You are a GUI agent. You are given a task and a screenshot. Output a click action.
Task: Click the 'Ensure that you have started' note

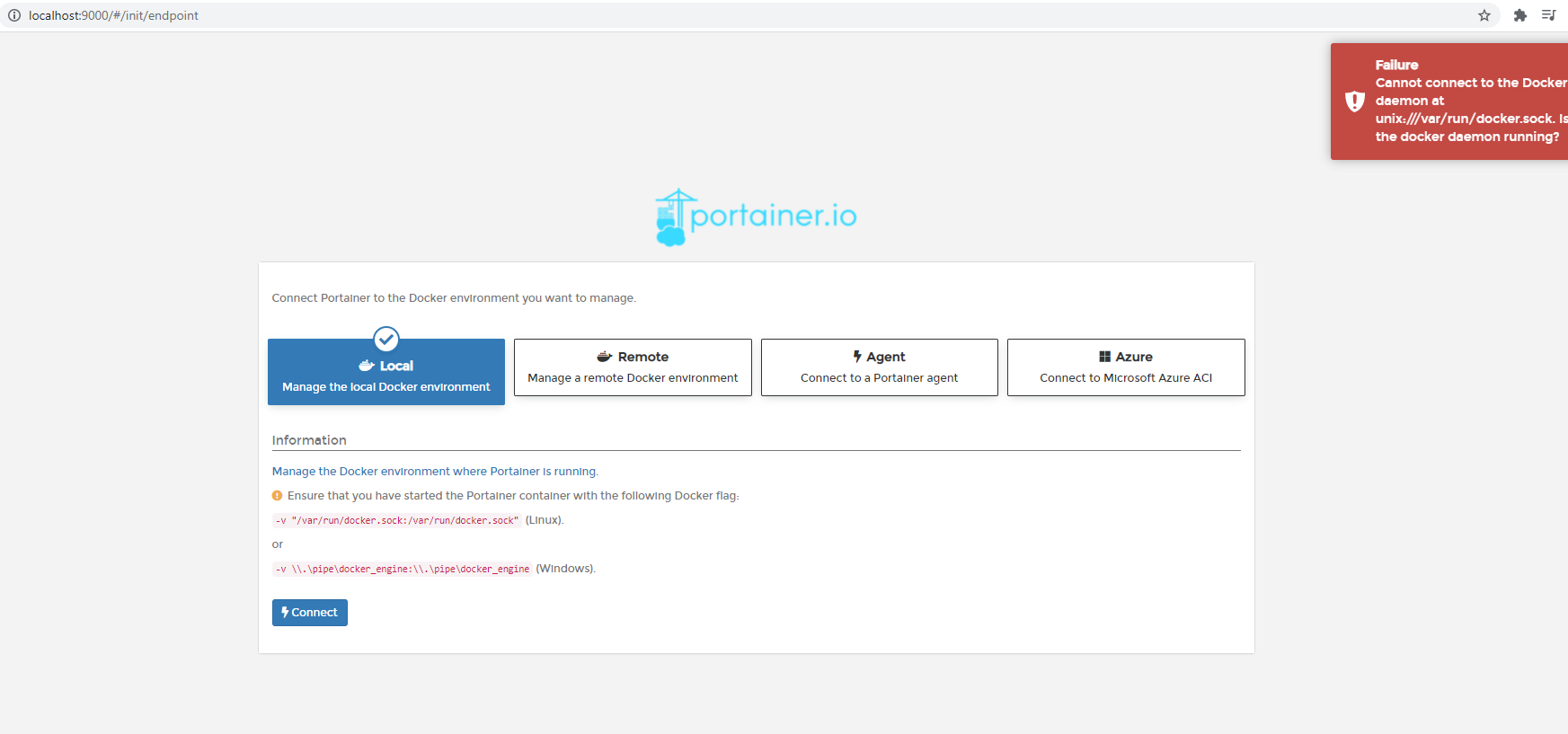(x=513, y=495)
